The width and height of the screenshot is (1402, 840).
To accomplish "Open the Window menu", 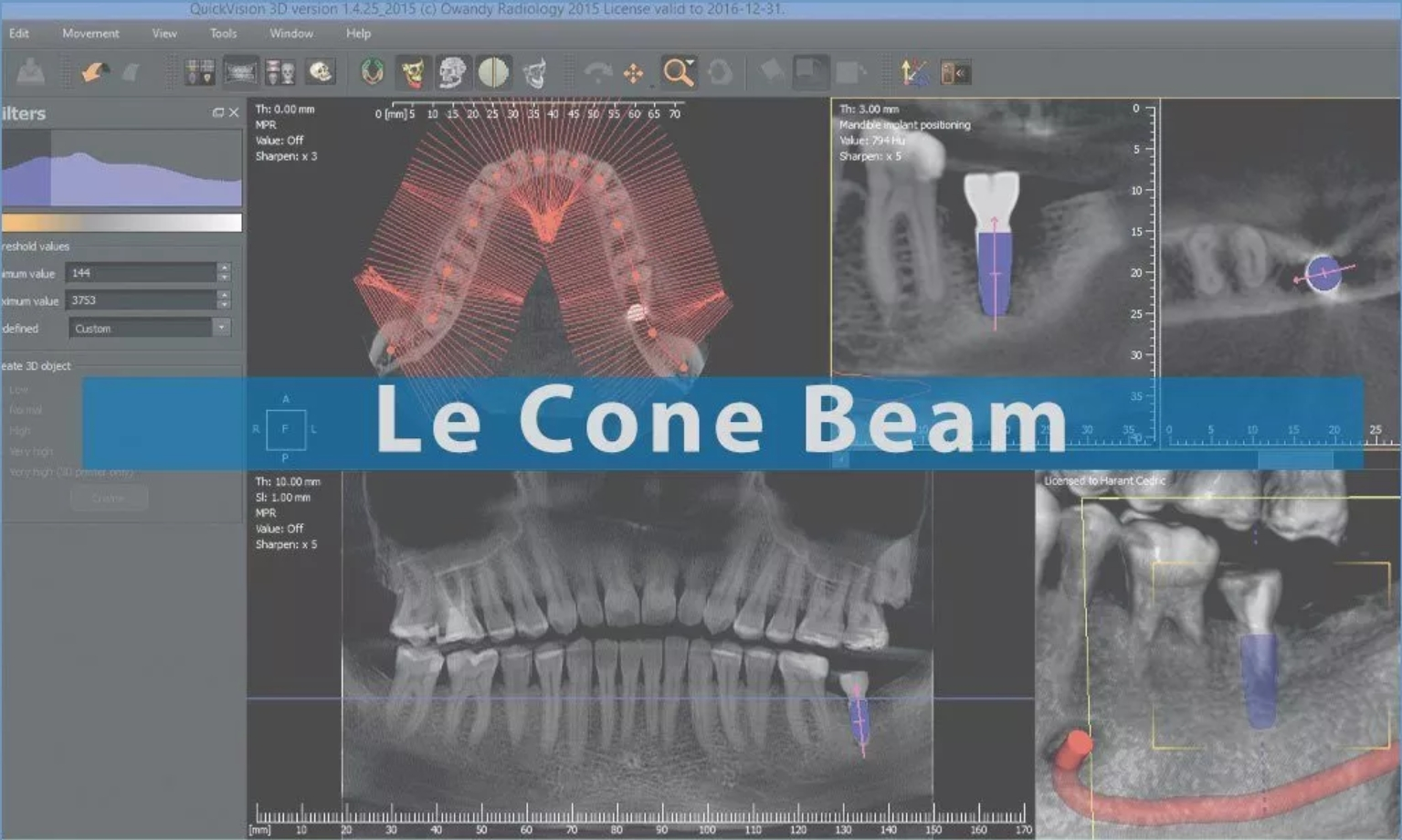I will pyautogui.click(x=290, y=33).
